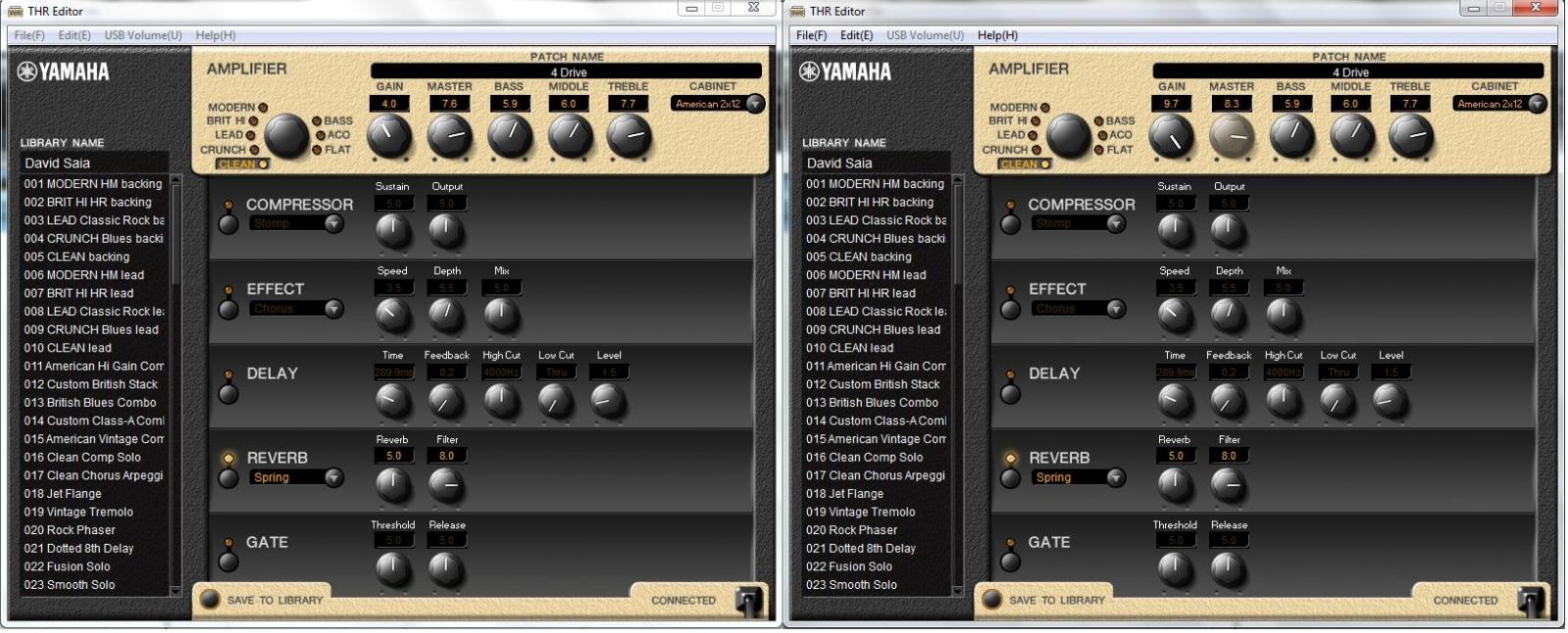Toggle Reverb off in left window
The height and width of the screenshot is (633, 1568).
(x=228, y=478)
